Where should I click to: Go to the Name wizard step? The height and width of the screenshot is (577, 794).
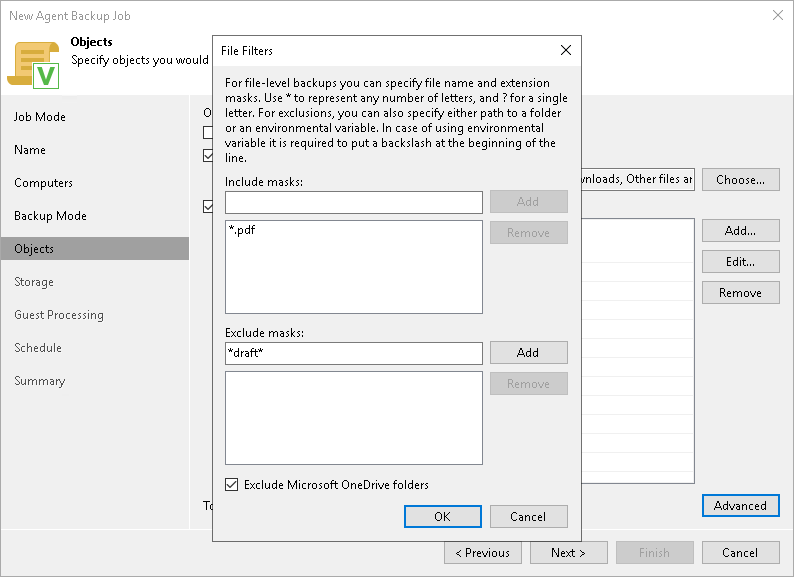[30, 150]
